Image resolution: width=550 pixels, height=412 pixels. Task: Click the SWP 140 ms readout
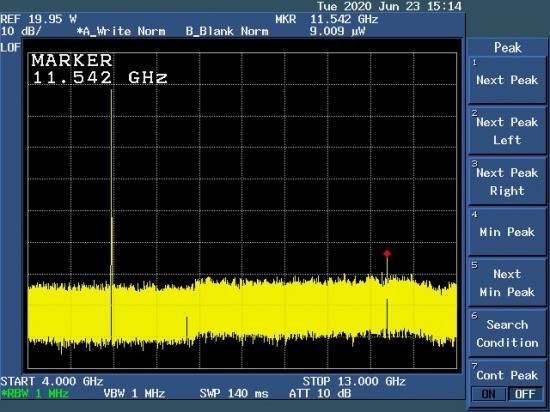coord(234,393)
